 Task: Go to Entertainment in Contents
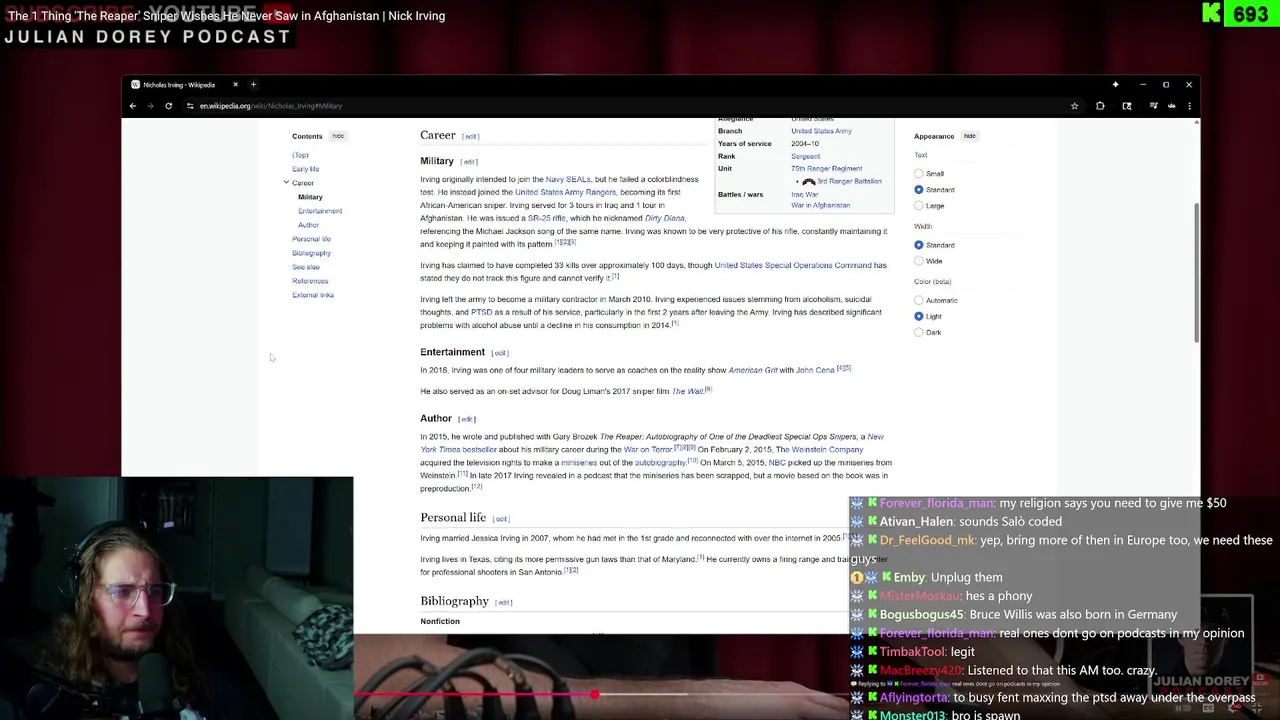(x=320, y=211)
